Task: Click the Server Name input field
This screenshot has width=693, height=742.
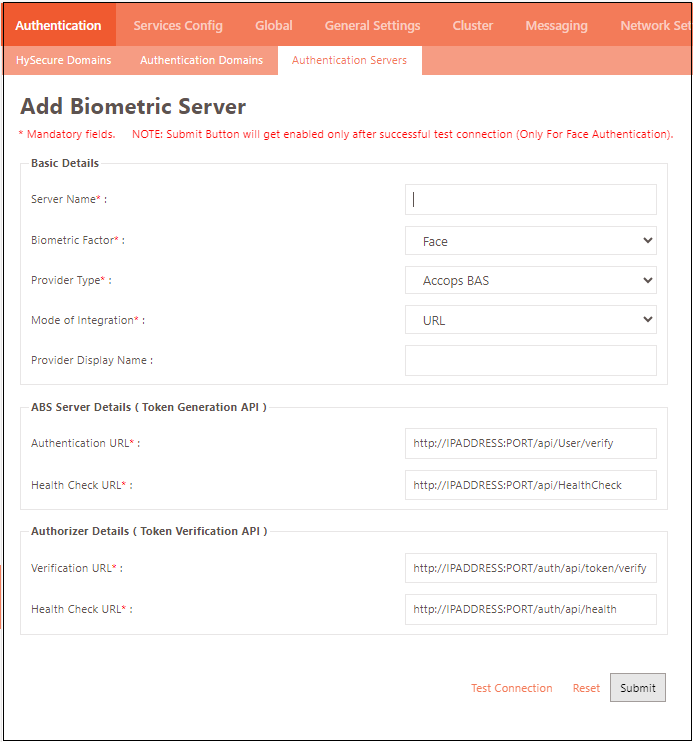Action: (x=530, y=199)
